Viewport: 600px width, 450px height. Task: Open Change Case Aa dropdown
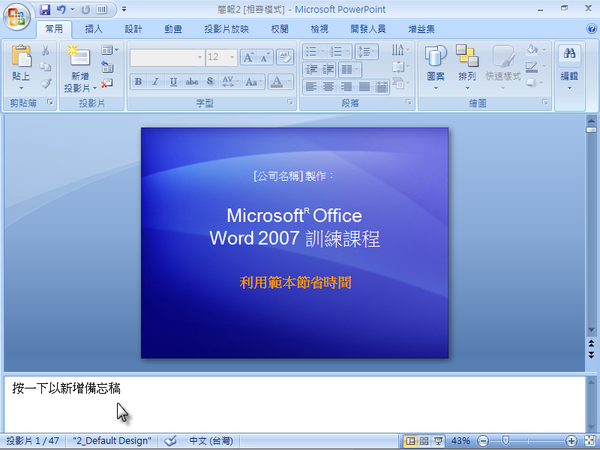click(x=254, y=82)
